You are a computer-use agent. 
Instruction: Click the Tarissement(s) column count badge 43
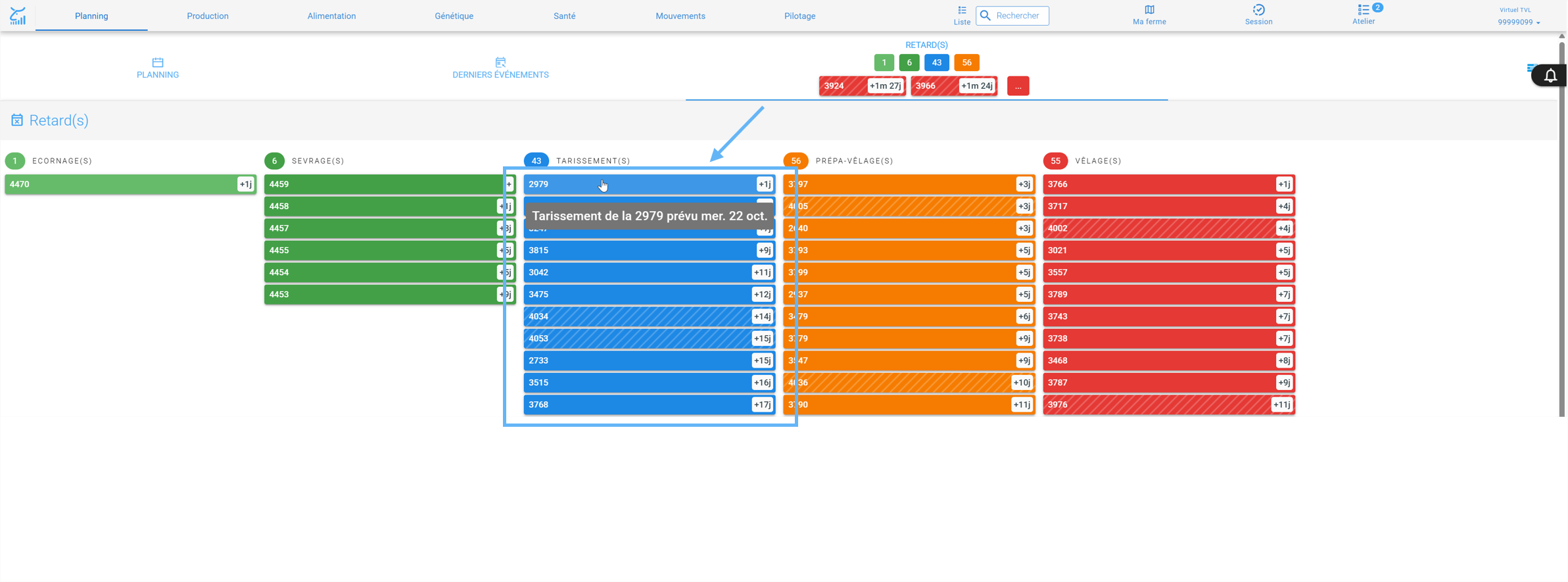tap(536, 160)
